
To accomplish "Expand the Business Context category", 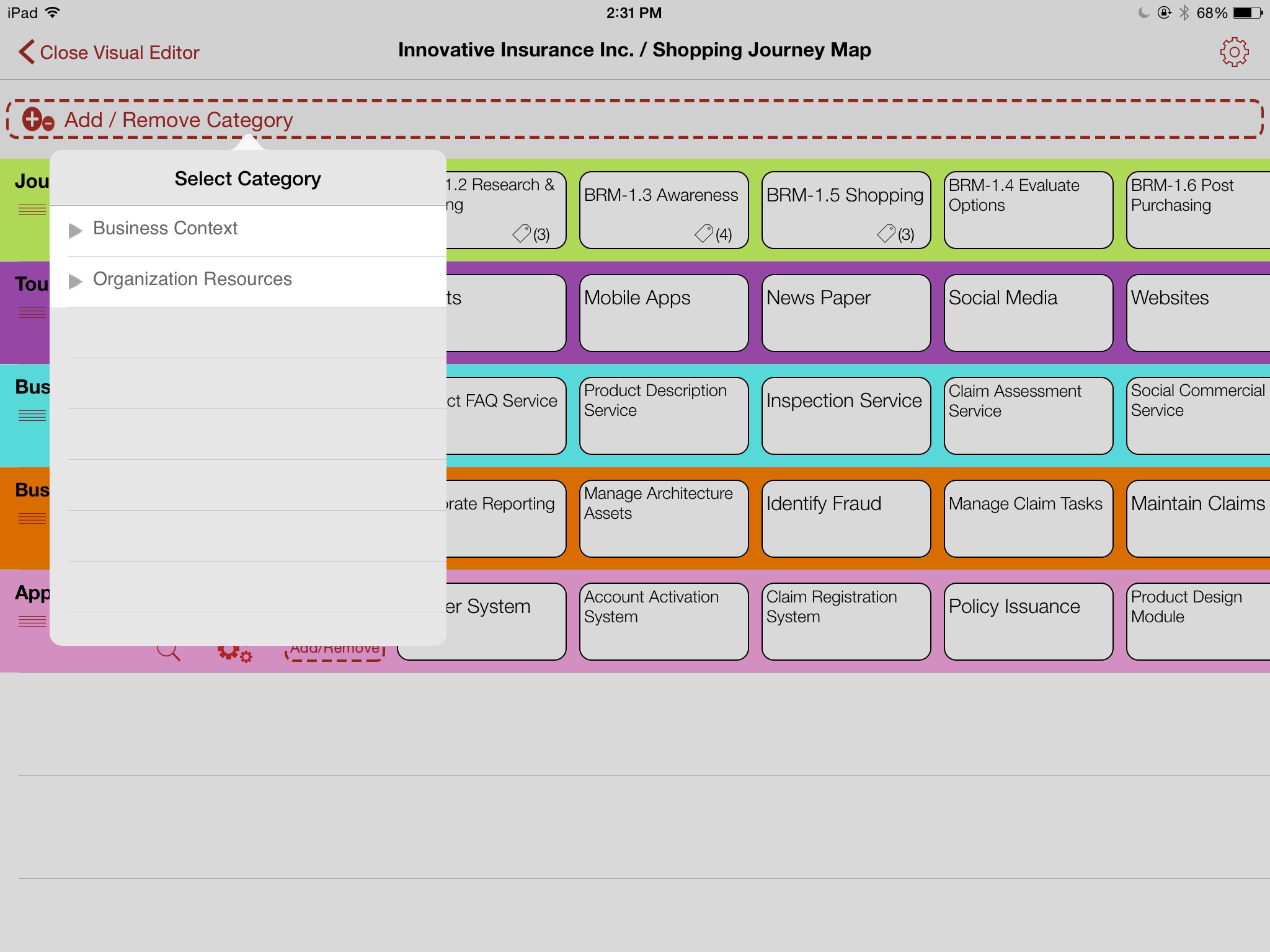I will 75,231.
